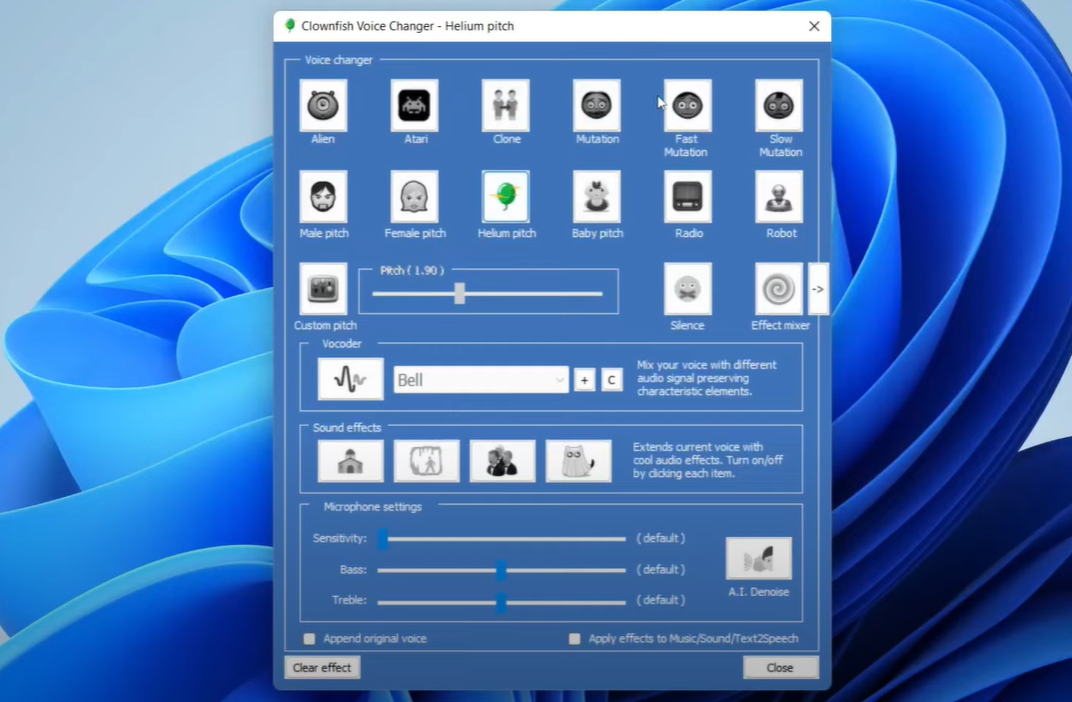The height and width of the screenshot is (702, 1072).
Task: Toggle the Vocoder waveform button
Action: coord(350,380)
